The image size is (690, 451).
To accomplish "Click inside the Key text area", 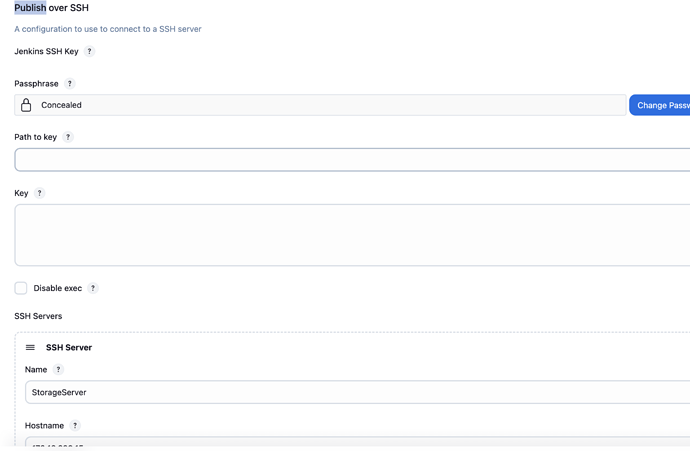I will point(352,235).
